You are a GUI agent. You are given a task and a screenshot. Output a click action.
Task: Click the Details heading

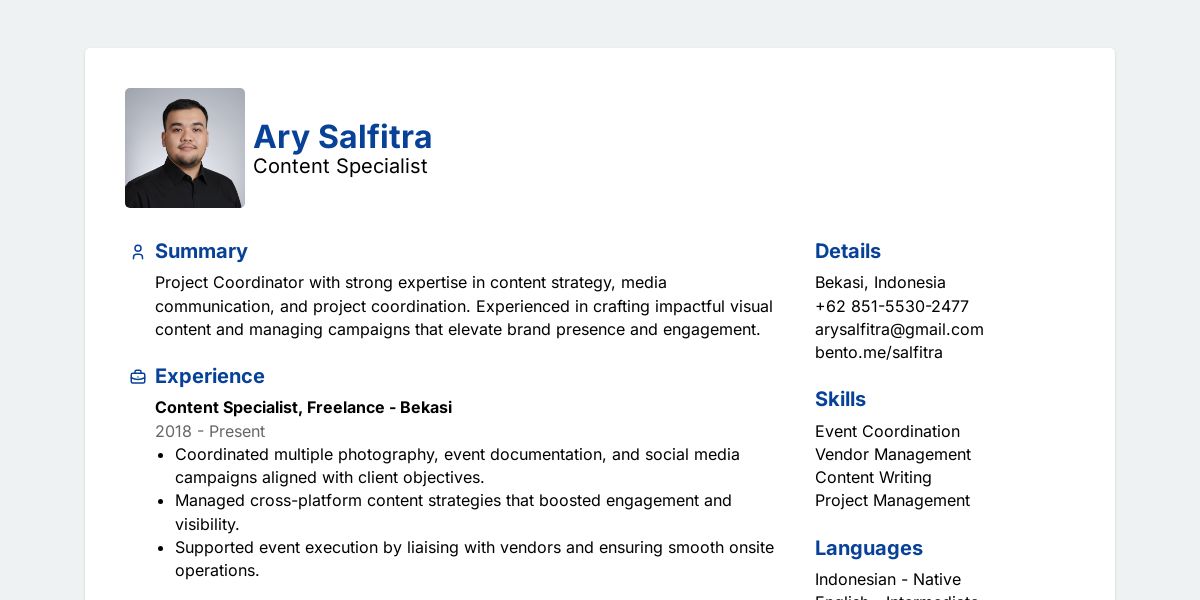848,251
